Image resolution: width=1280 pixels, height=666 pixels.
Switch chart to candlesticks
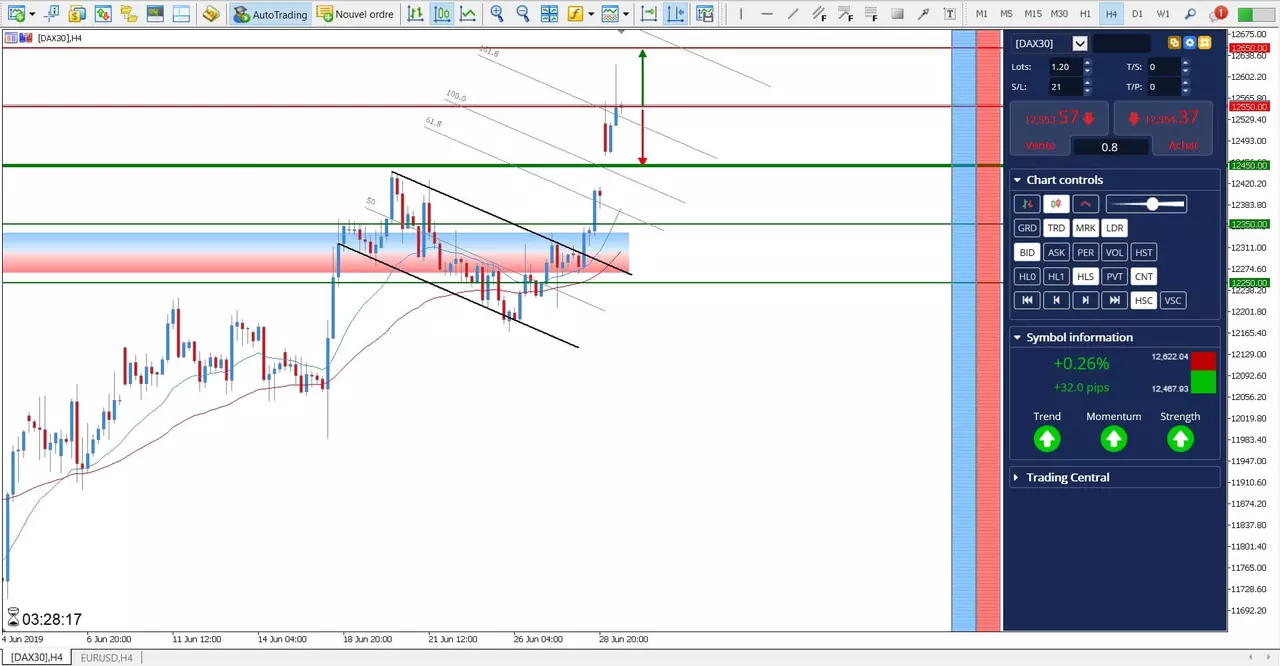(x=441, y=14)
